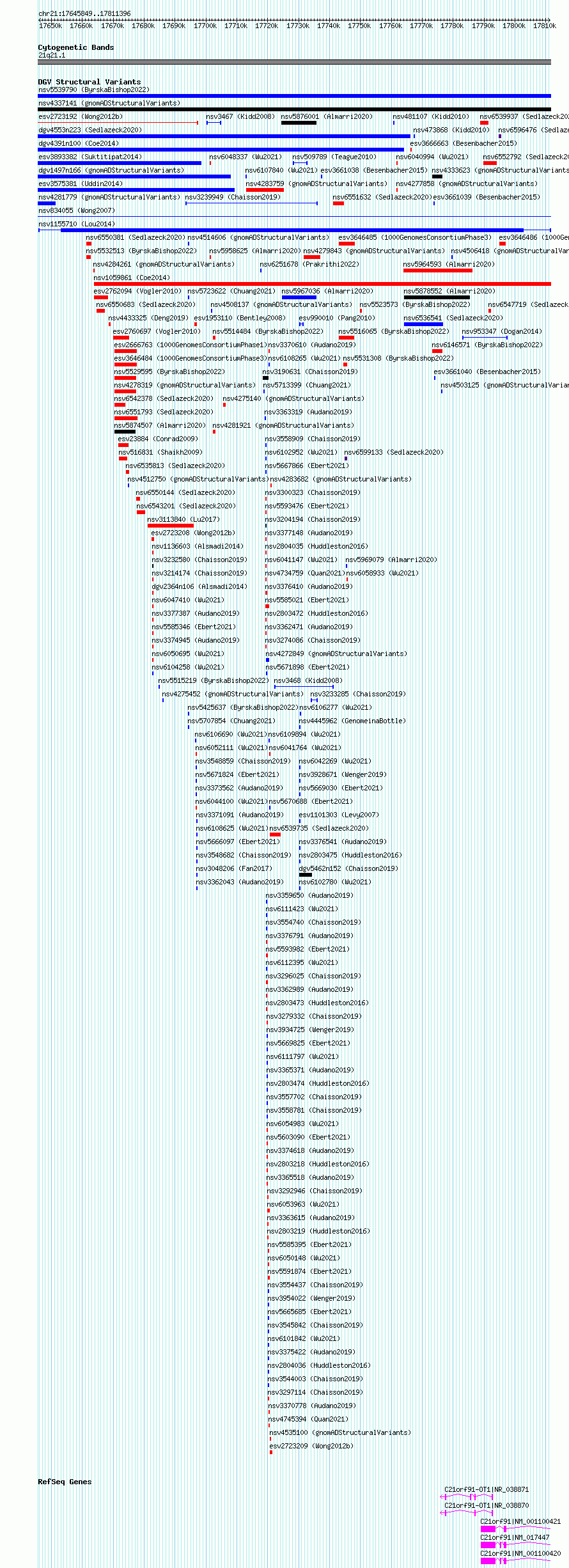This screenshot has height=1568, width=569.
Task: Open nsv516831 (Shaikh2009) label
Action: (160, 452)
